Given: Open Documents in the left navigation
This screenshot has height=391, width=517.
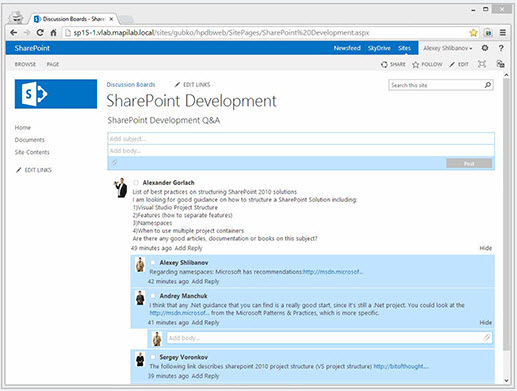Looking at the screenshot, I should click(30, 140).
